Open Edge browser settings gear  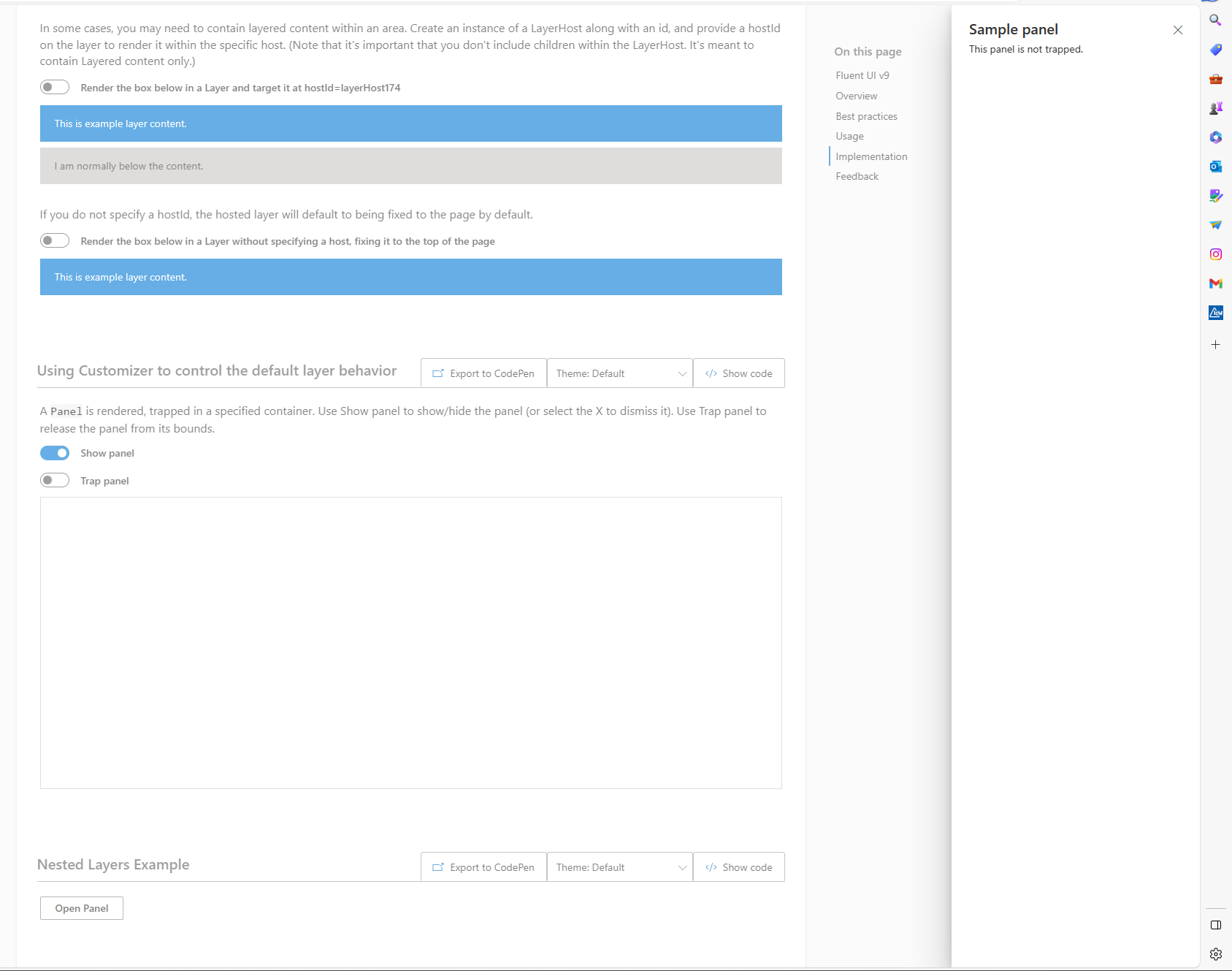click(x=1216, y=953)
